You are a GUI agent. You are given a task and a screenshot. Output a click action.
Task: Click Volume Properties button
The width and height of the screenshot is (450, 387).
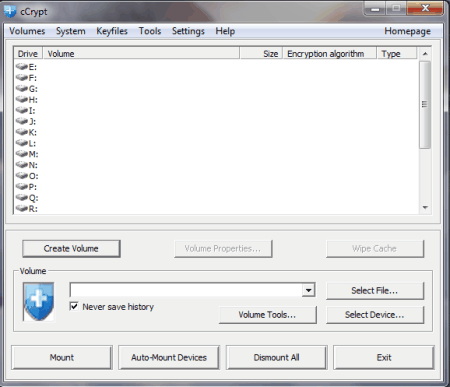[x=223, y=249]
